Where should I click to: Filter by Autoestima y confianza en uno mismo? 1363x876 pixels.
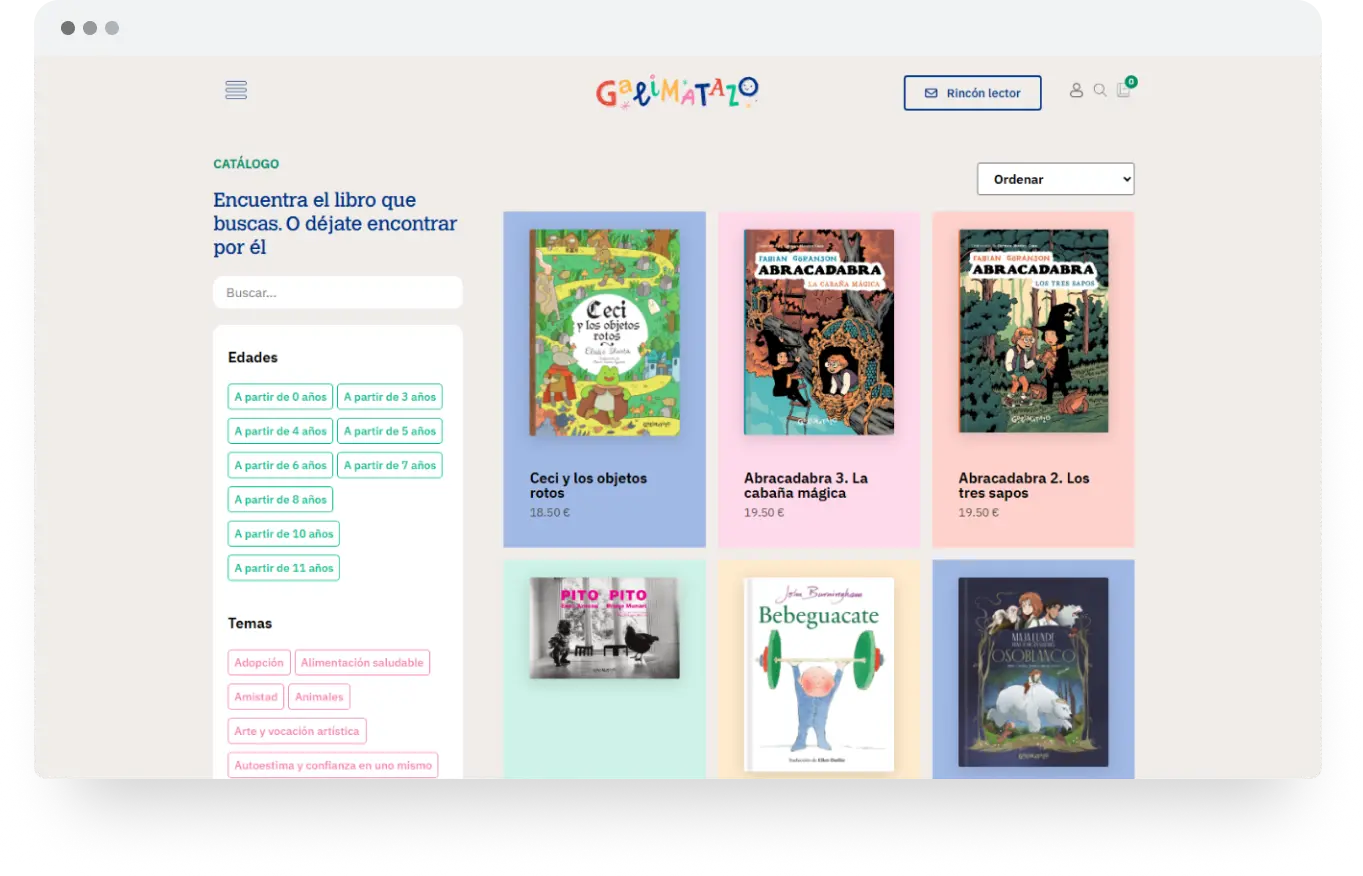[x=333, y=766]
